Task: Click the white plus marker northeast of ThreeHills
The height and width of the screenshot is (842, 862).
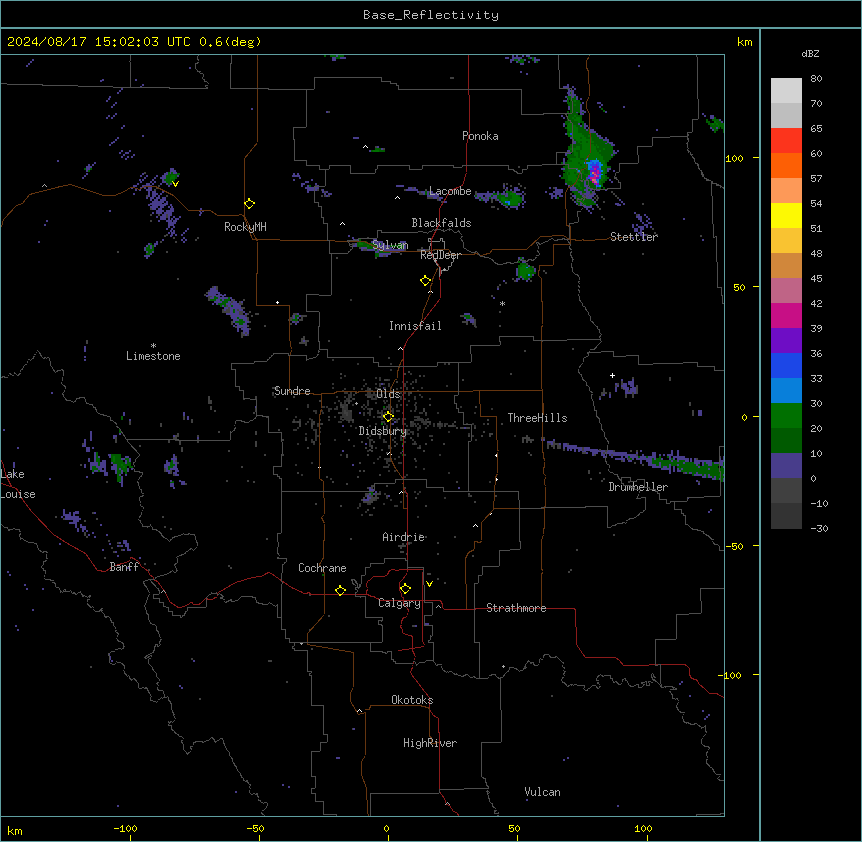Action: [612, 375]
